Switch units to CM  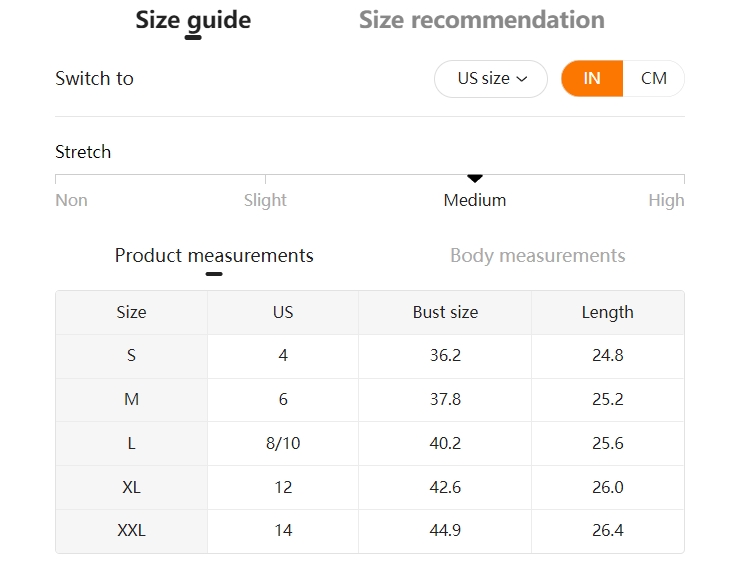(654, 78)
